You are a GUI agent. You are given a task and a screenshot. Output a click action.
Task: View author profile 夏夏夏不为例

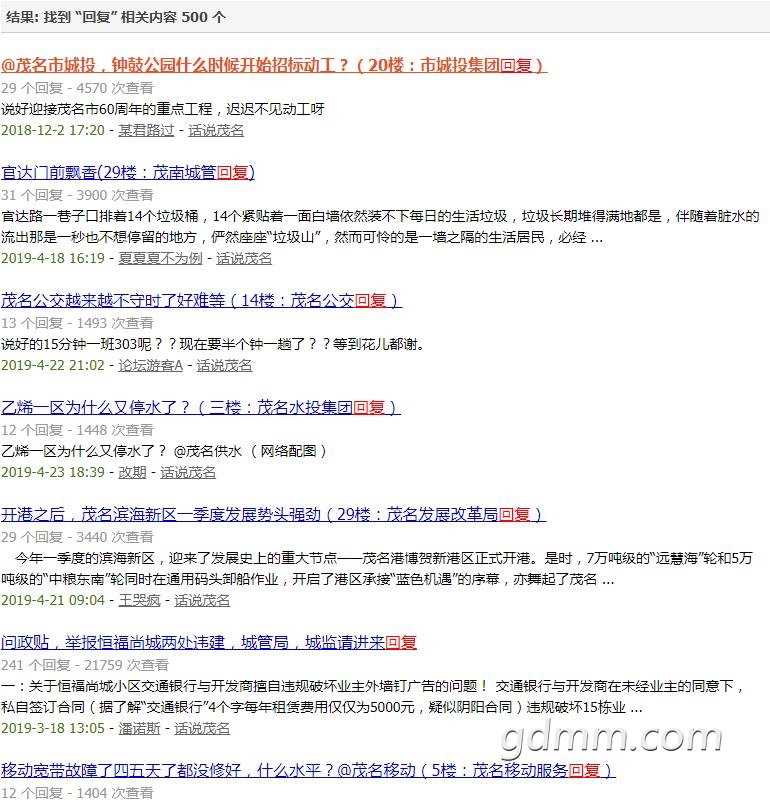click(x=160, y=259)
